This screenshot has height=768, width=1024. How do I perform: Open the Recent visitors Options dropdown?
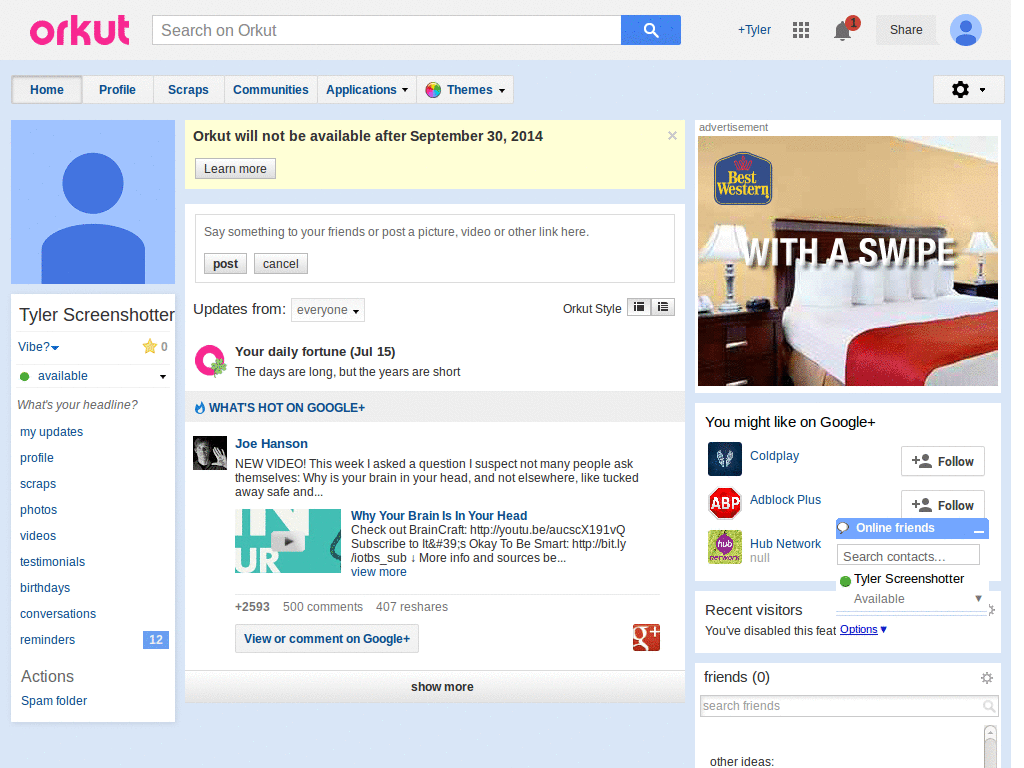[x=863, y=630]
